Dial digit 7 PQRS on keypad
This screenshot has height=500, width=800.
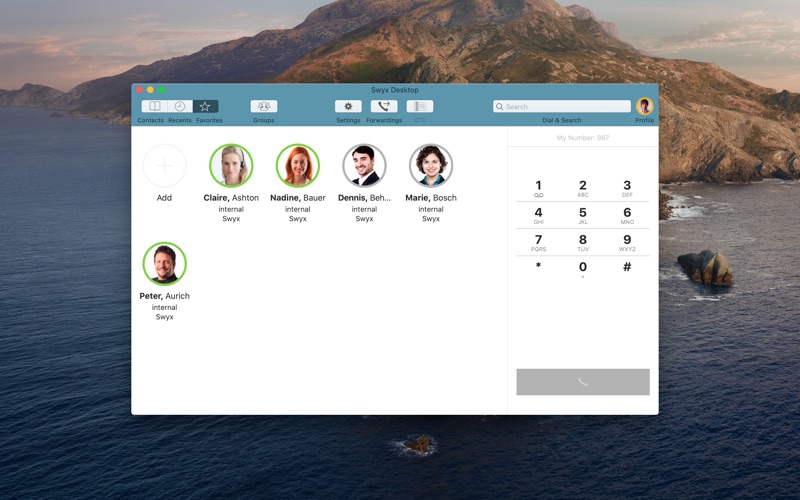tap(538, 242)
